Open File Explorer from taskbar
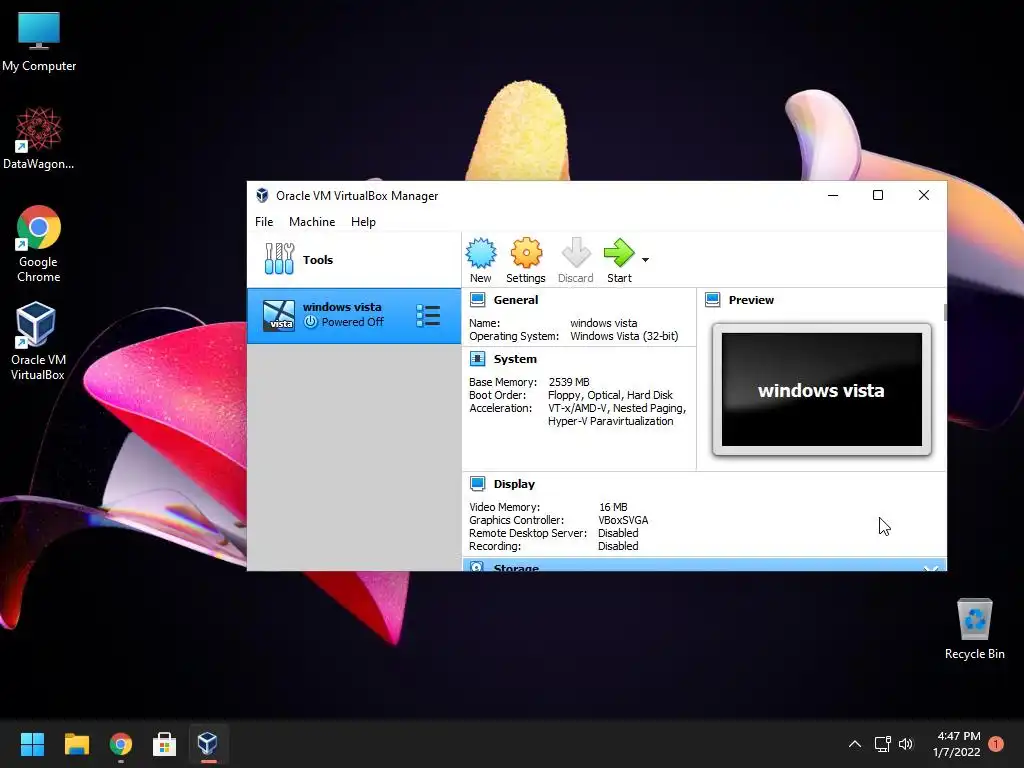 click(76, 744)
